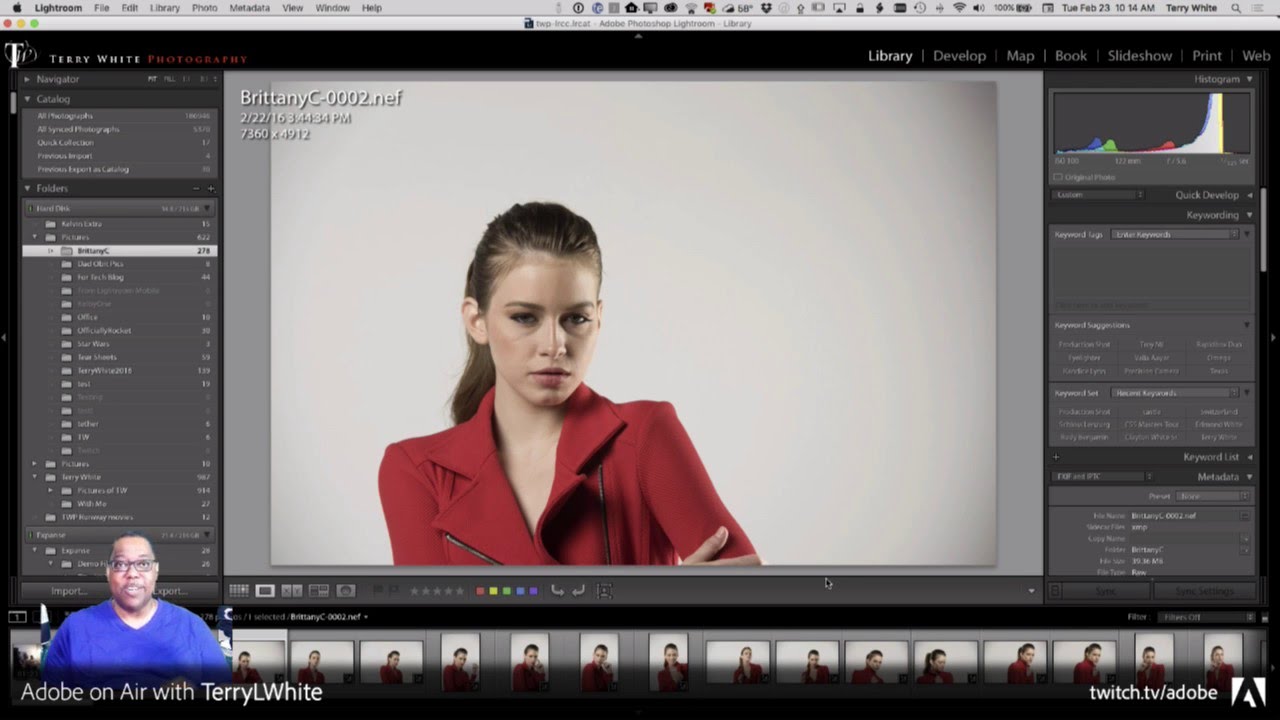The image size is (1280, 720).
Task: Rotate photo counter-clockwise using toolbar arrow
Action: point(558,591)
